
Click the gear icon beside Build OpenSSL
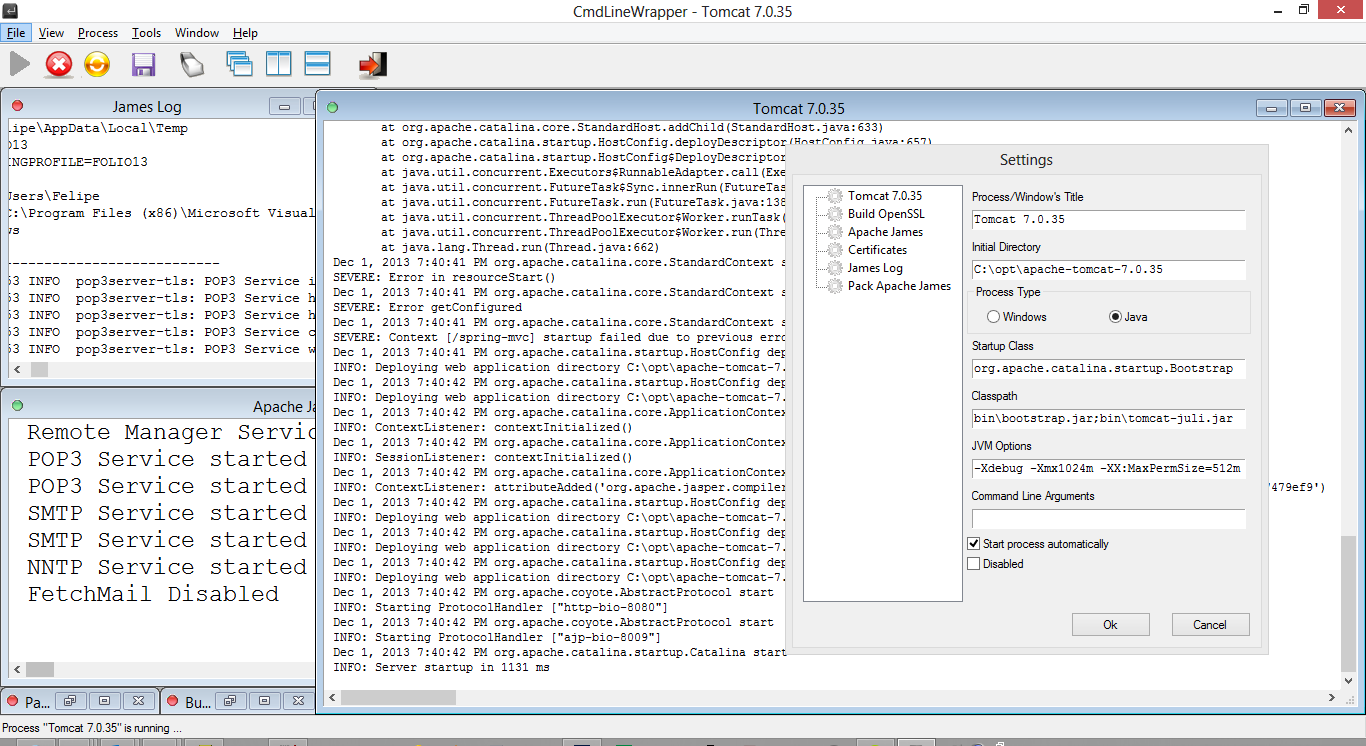[x=835, y=214]
